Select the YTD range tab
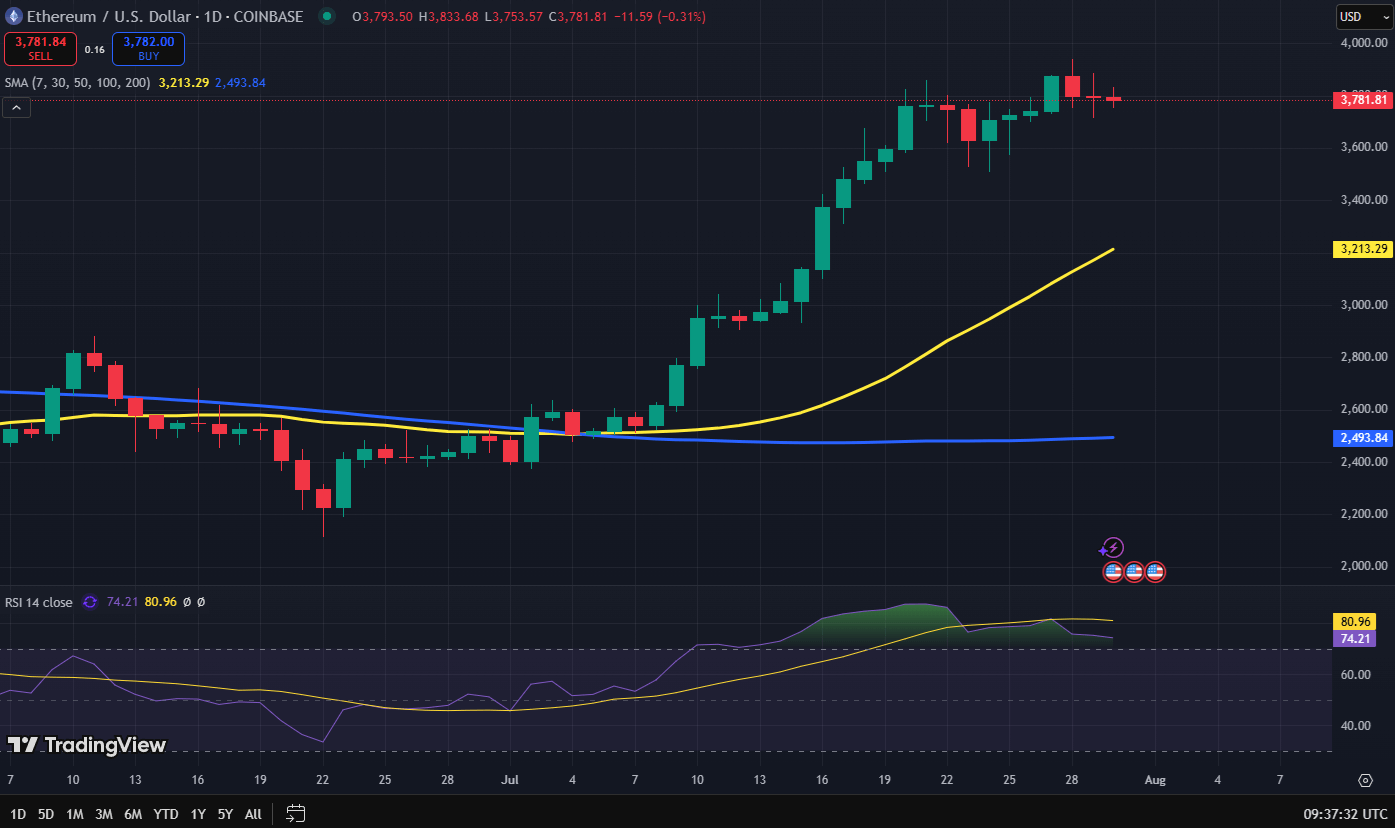 (x=166, y=814)
